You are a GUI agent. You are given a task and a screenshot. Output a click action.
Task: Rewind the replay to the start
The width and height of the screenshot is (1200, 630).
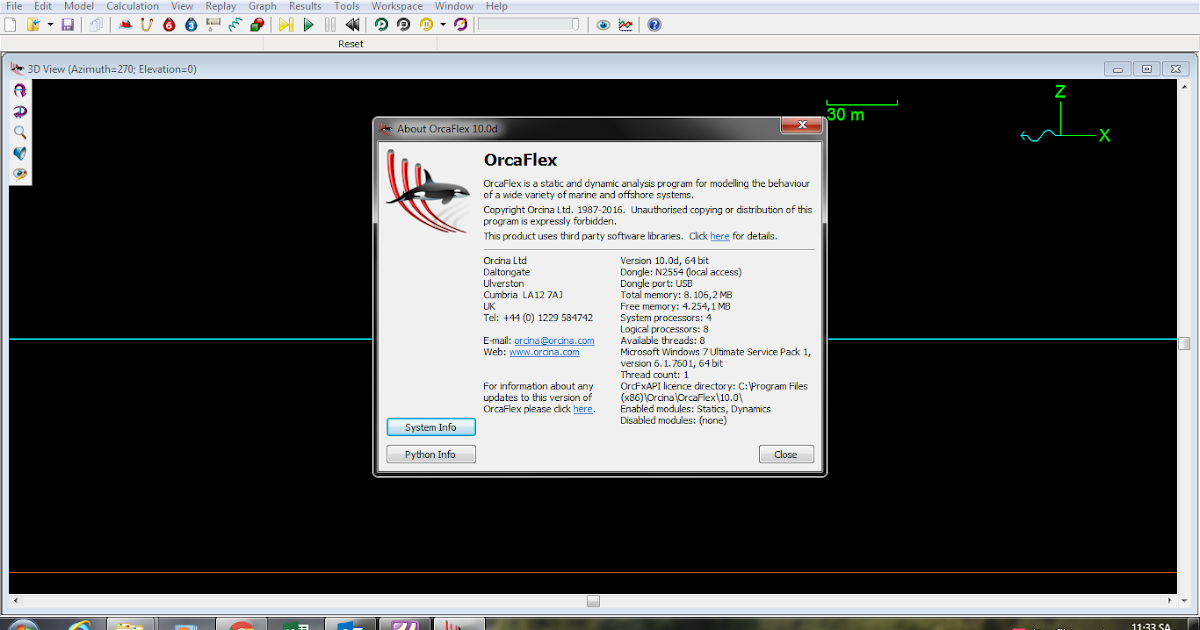coord(351,24)
